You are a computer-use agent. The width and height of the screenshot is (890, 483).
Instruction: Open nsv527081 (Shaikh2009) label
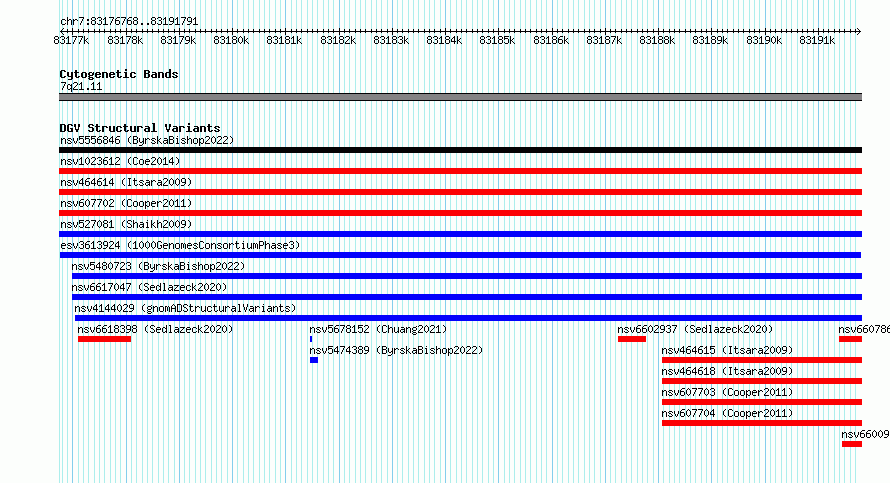(126, 224)
